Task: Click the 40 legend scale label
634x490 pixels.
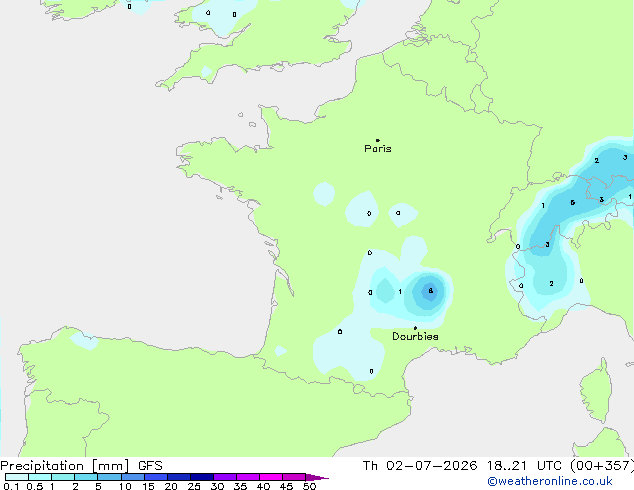Action: tap(263, 486)
